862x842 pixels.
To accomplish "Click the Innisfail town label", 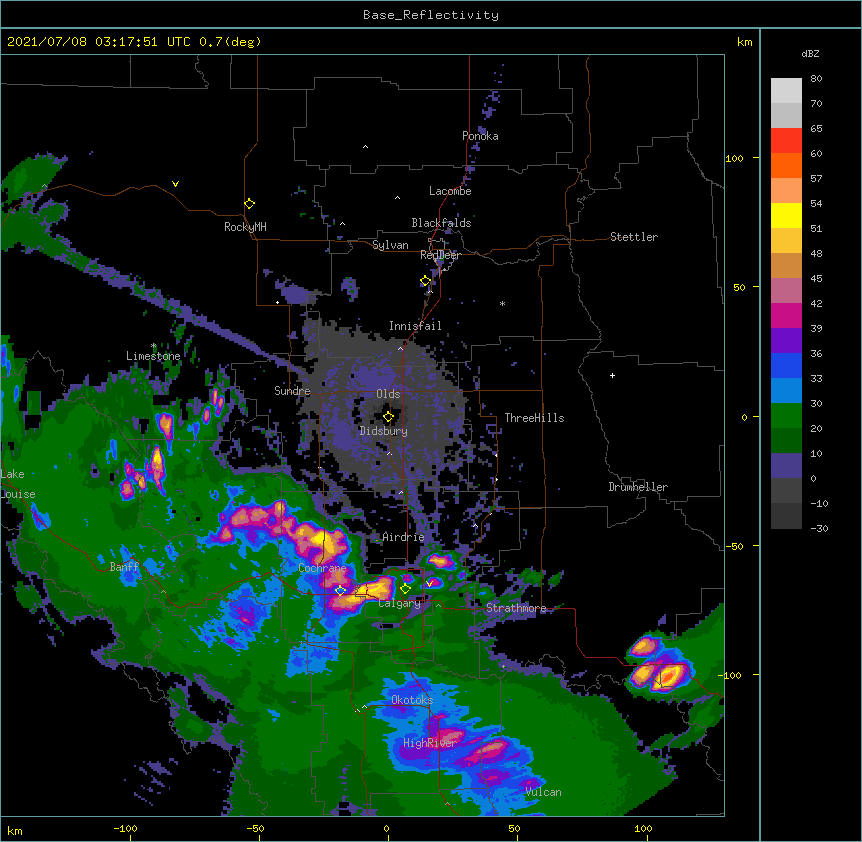I will coord(415,326).
